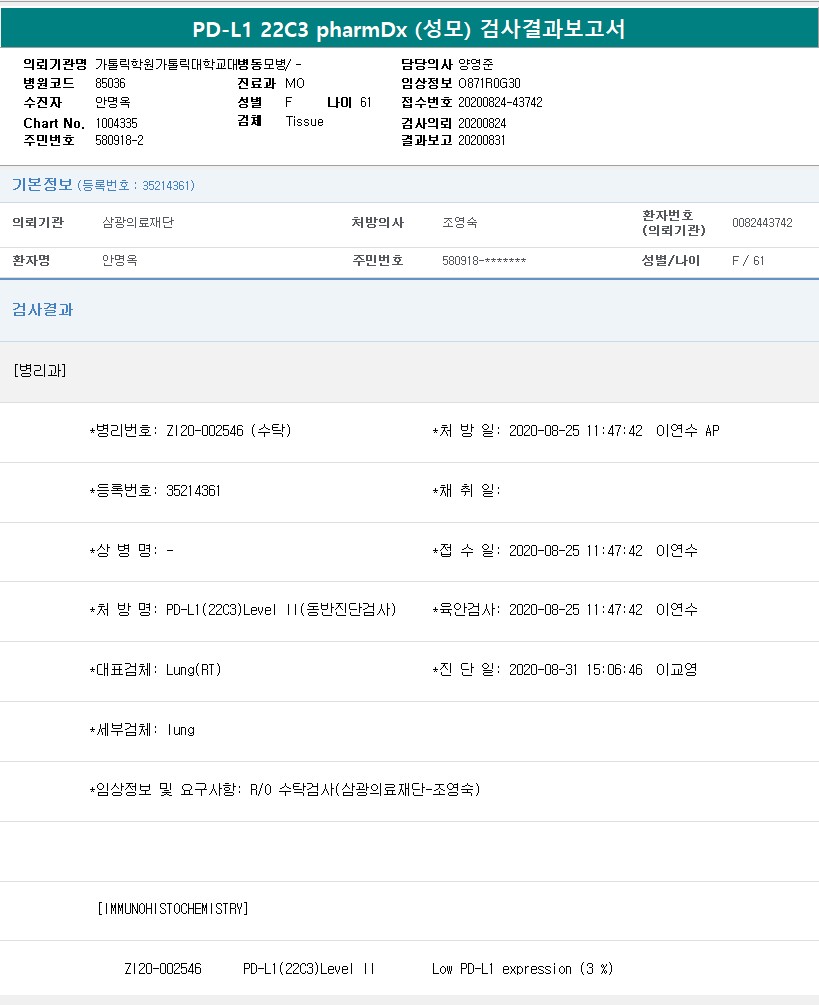
Task: Select the hospital code value 85036
Action: coord(110,83)
